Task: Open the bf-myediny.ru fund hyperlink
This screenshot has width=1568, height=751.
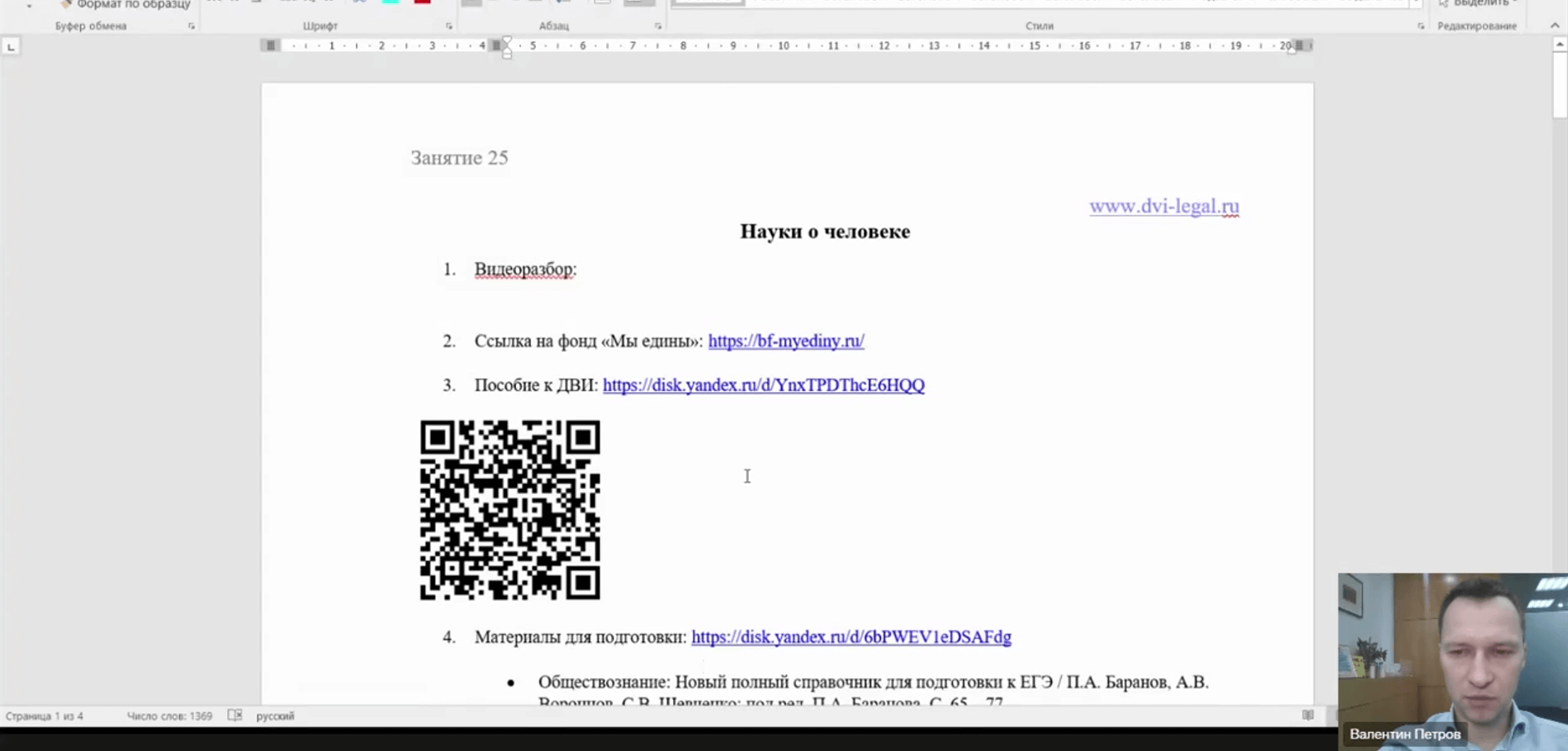Action: [x=785, y=341]
